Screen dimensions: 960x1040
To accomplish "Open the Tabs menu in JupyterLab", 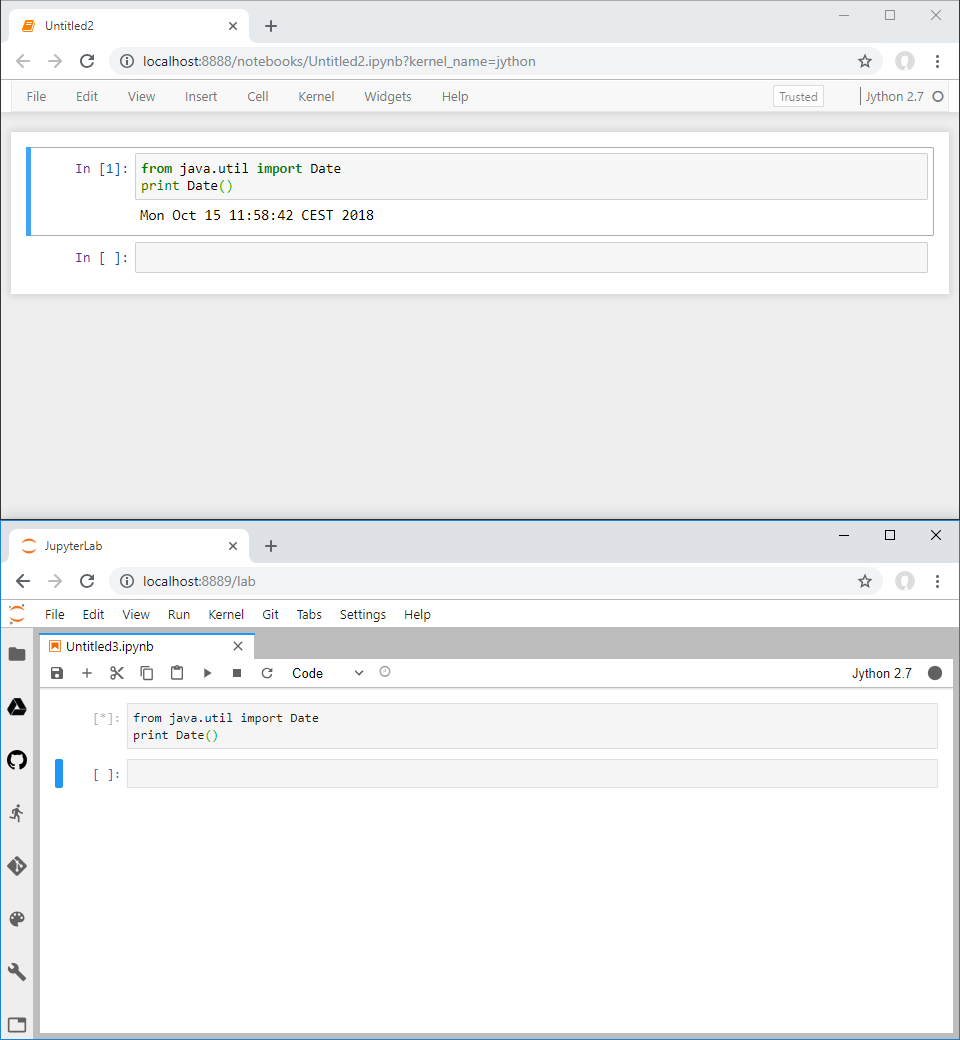I will pos(309,615).
